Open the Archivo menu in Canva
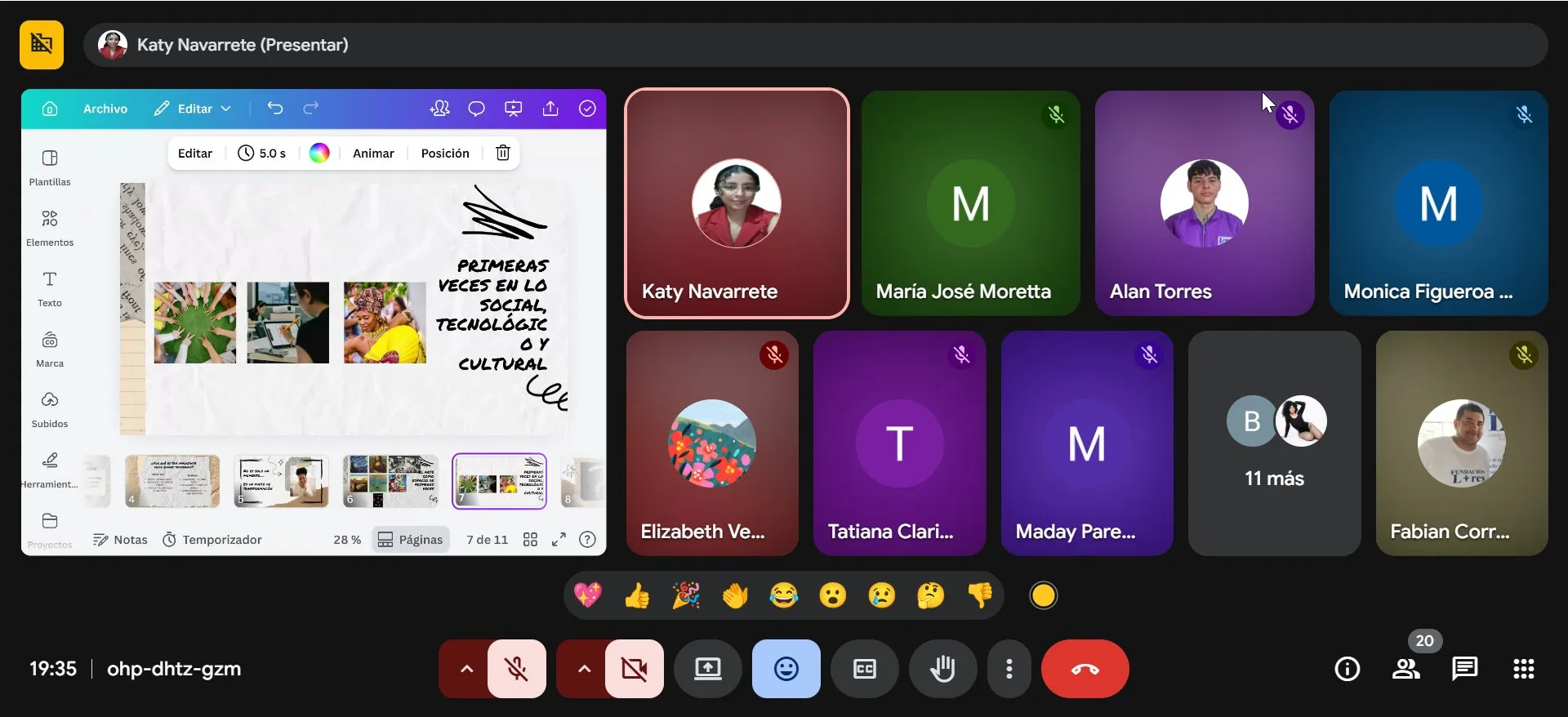1568x717 pixels. [105, 109]
